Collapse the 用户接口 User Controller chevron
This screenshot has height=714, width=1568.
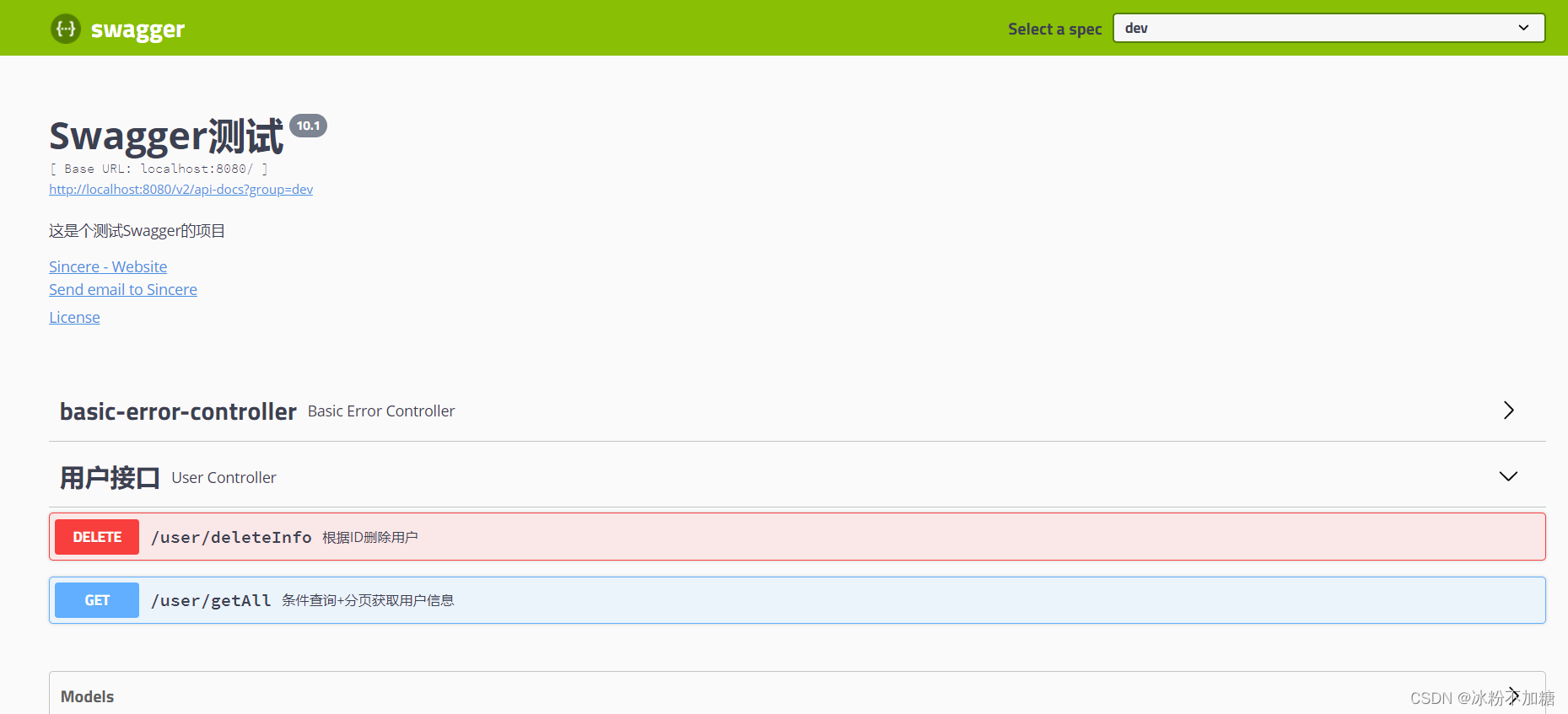coord(1508,476)
